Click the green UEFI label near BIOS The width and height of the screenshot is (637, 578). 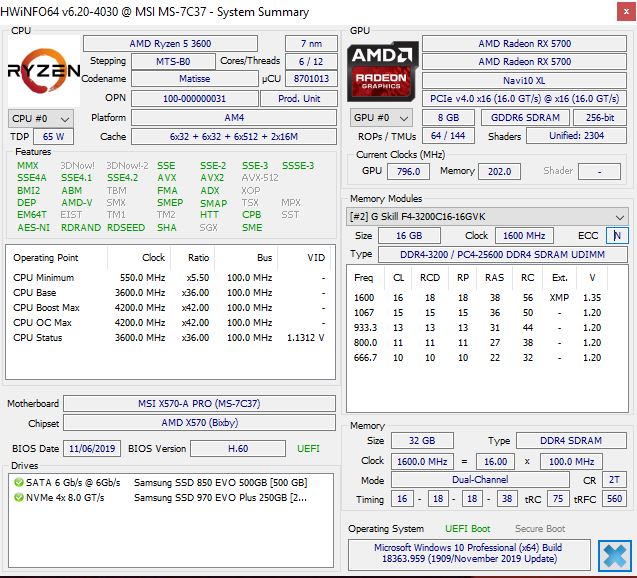click(x=308, y=448)
